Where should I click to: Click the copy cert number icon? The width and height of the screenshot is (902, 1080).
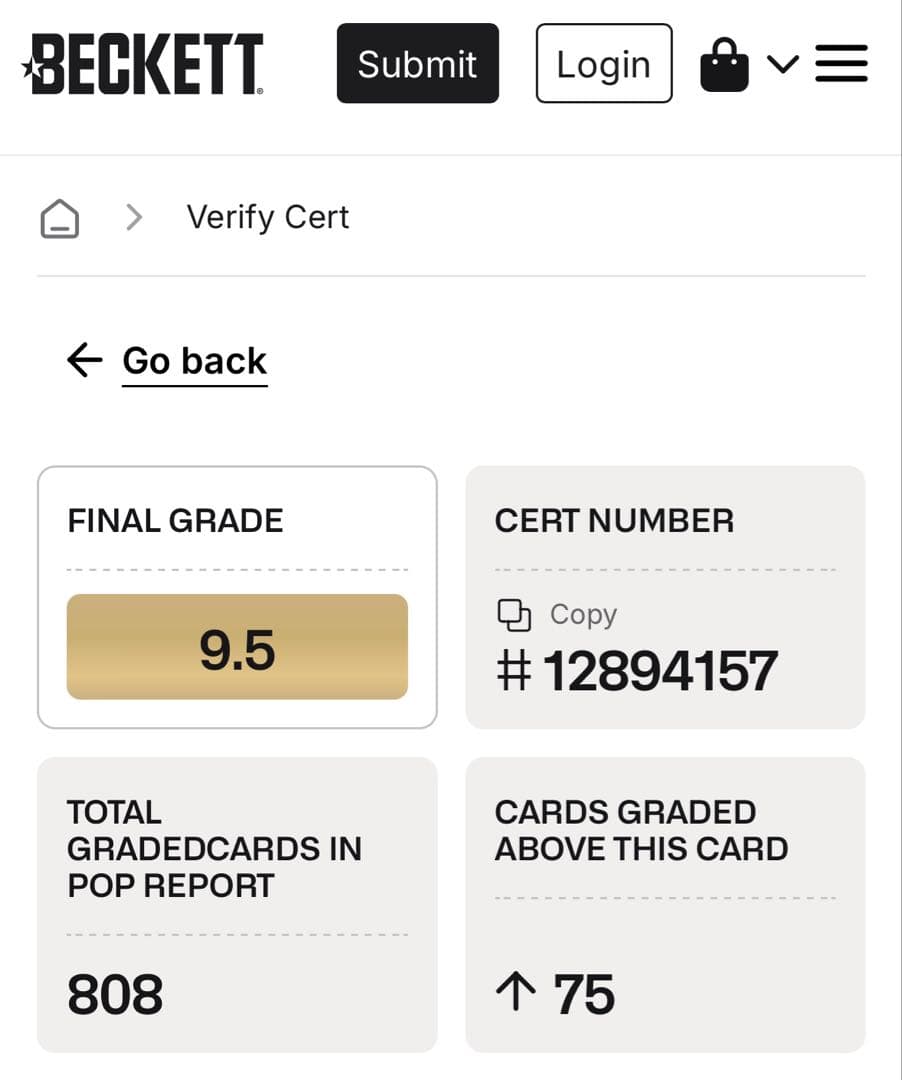(x=514, y=614)
